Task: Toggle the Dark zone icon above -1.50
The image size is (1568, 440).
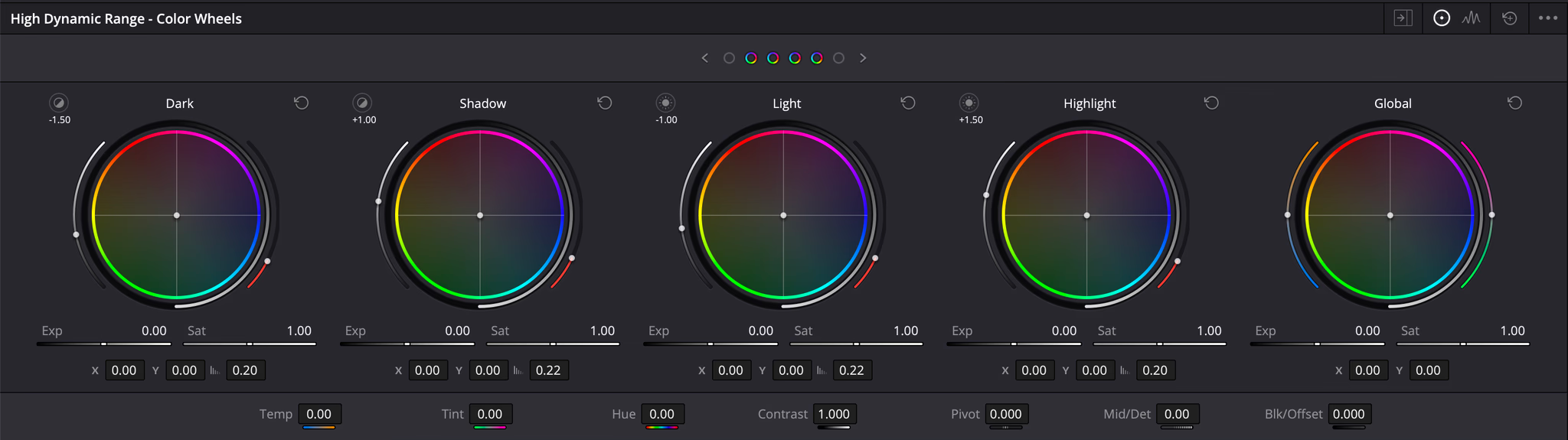Action: coord(59,103)
